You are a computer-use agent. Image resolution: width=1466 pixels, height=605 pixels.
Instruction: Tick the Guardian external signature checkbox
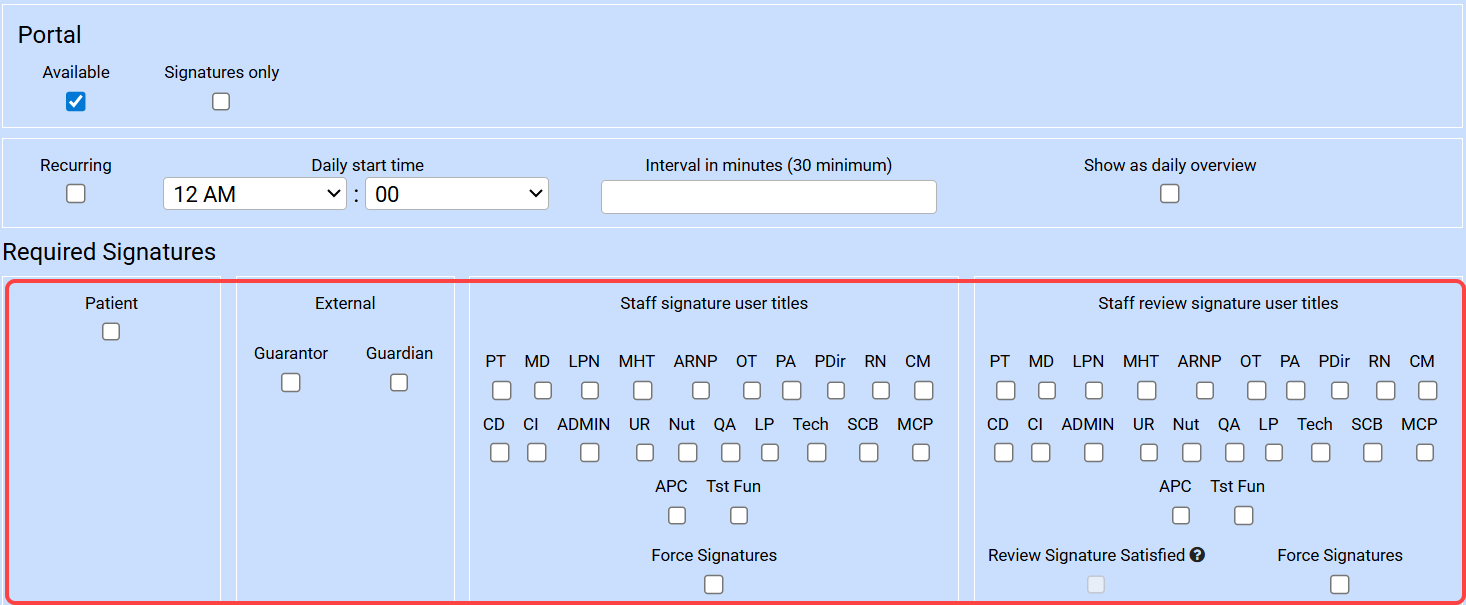[x=399, y=382]
